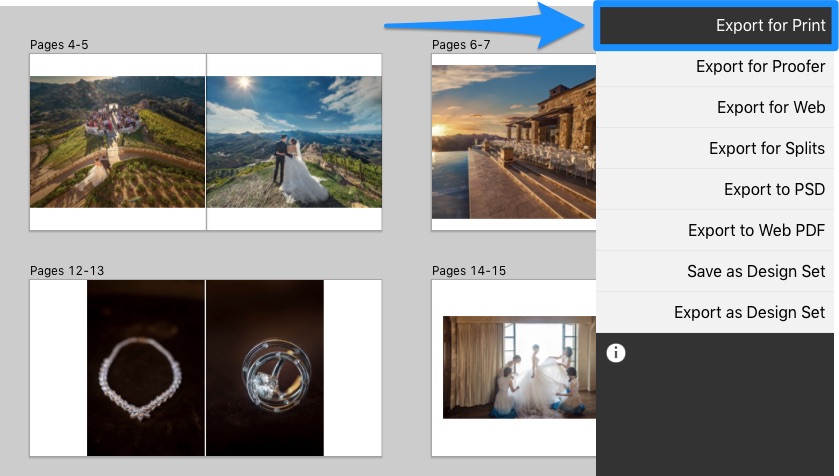This screenshot has height=476, width=839.
Task: Select couple on hilltop photo on page 5
Action: pyautogui.click(x=294, y=142)
